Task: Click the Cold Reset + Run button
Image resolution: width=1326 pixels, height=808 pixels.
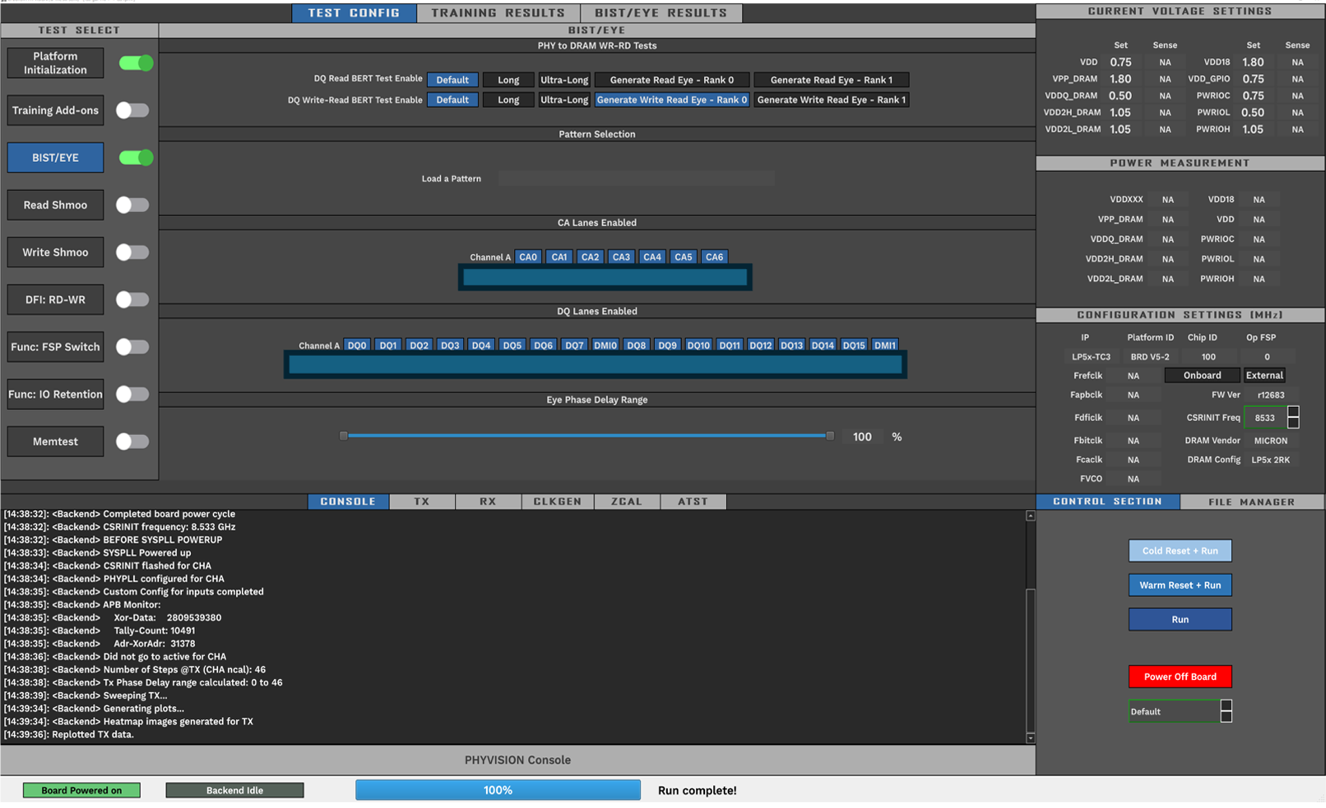Action: pyautogui.click(x=1180, y=551)
